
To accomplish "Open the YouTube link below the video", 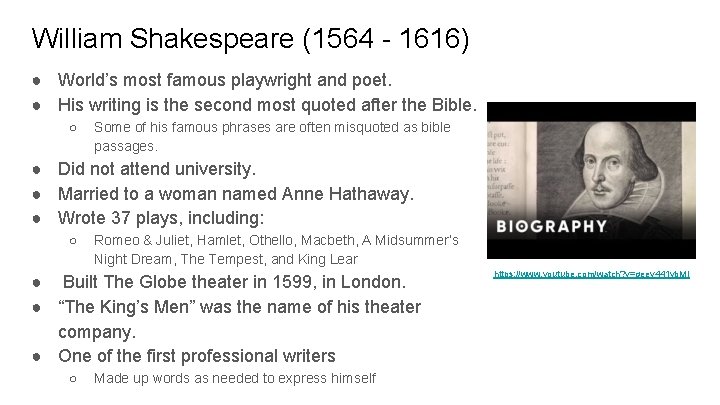I will [591, 274].
